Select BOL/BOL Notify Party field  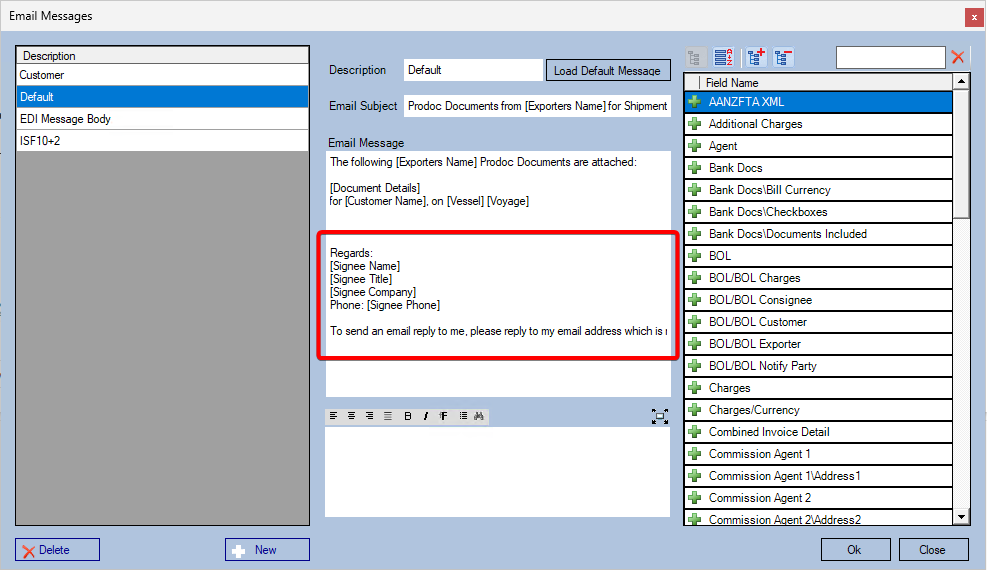[x=818, y=366]
